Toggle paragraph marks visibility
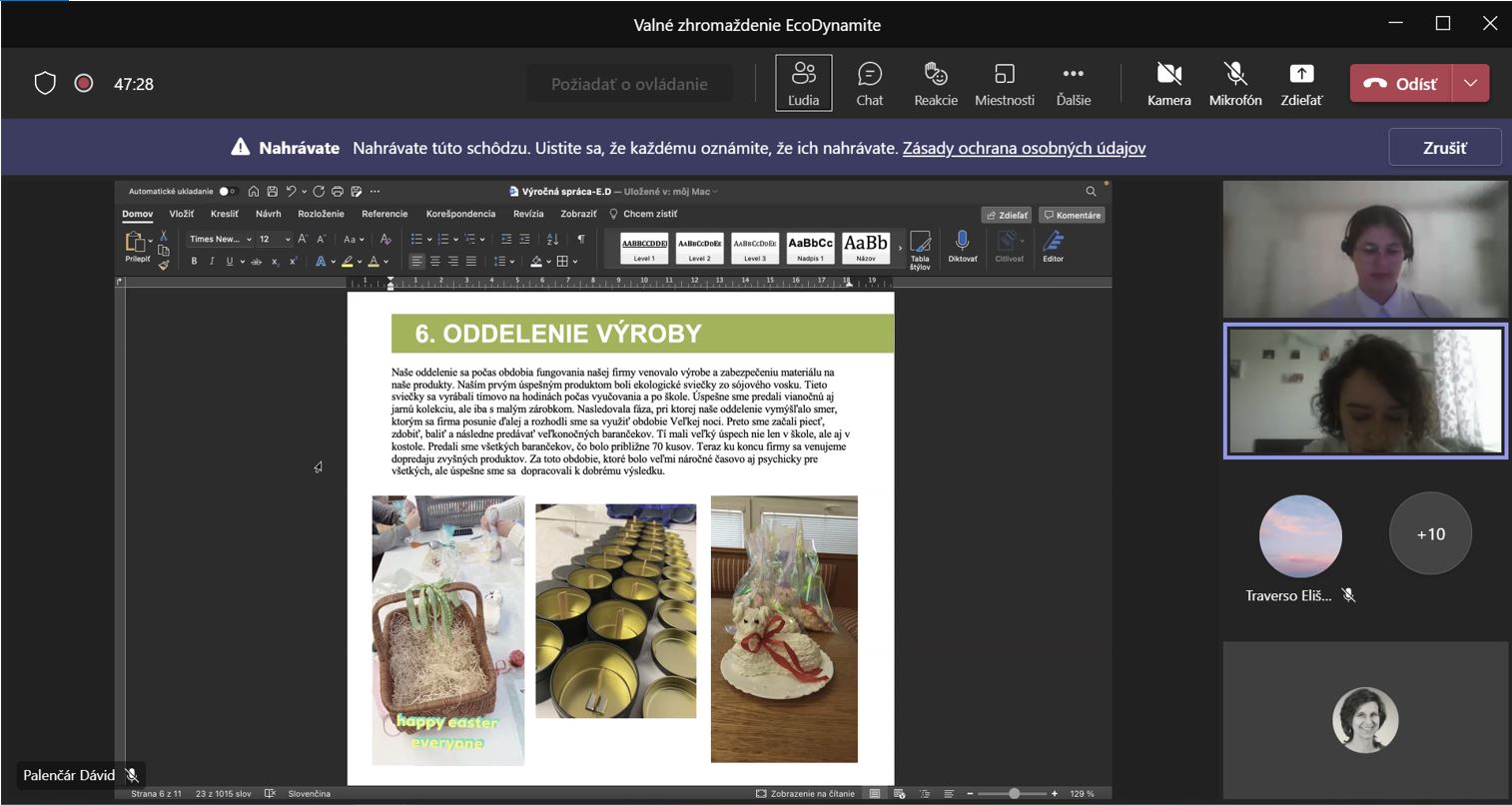Screen dimensions: 1512x805 (580, 239)
